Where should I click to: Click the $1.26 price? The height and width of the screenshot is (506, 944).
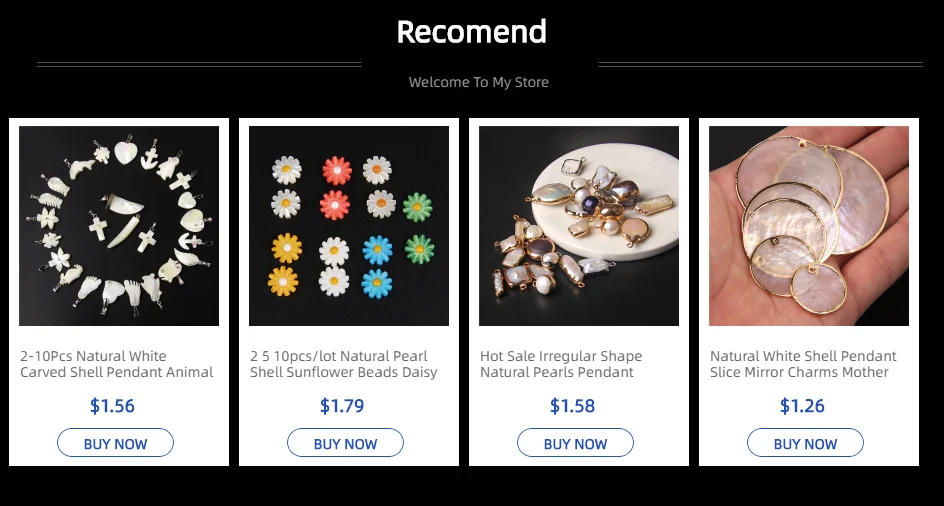(802, 406)
